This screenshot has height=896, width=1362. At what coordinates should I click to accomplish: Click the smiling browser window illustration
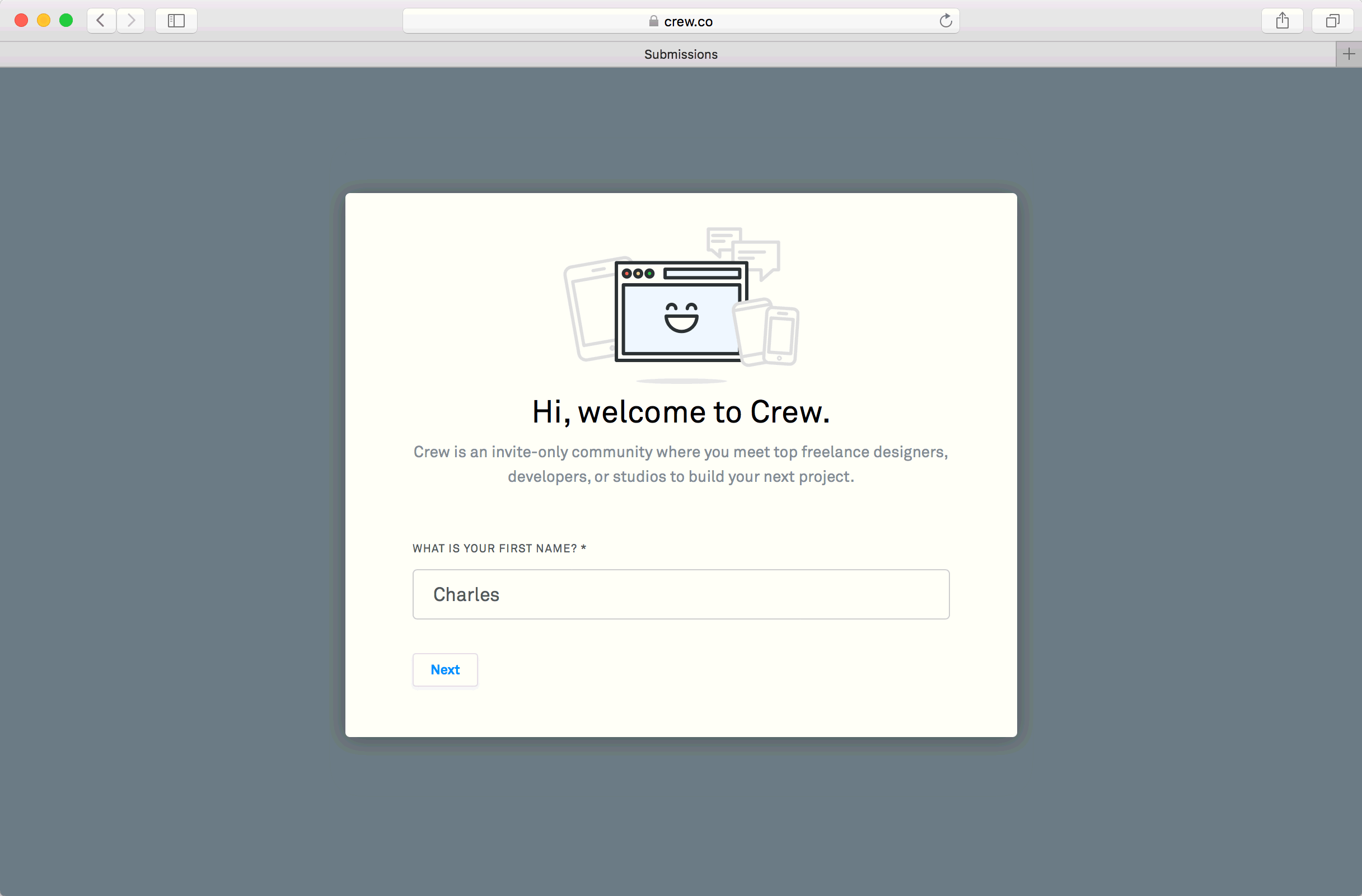click(x=680, y=312)
